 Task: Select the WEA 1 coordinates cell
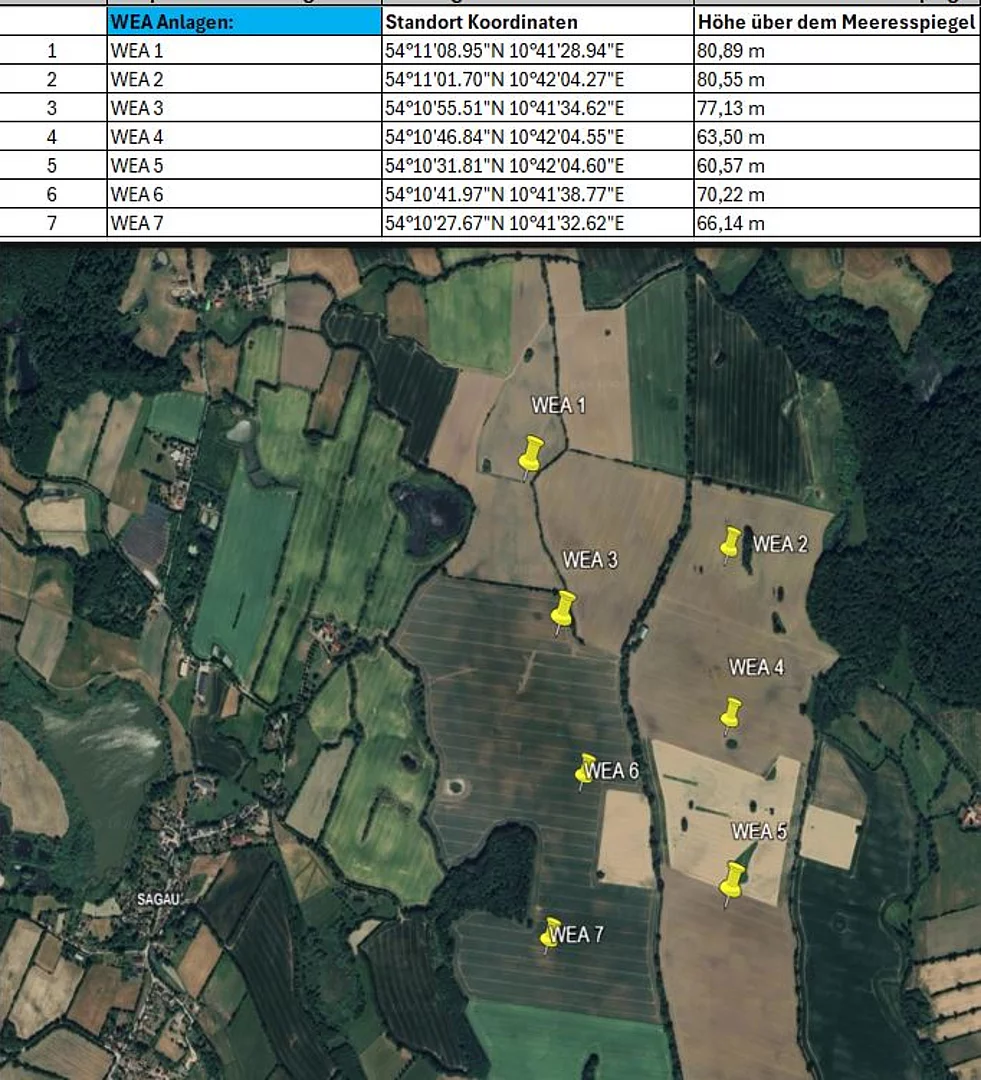pyautogui.click(x=537, y=51)
